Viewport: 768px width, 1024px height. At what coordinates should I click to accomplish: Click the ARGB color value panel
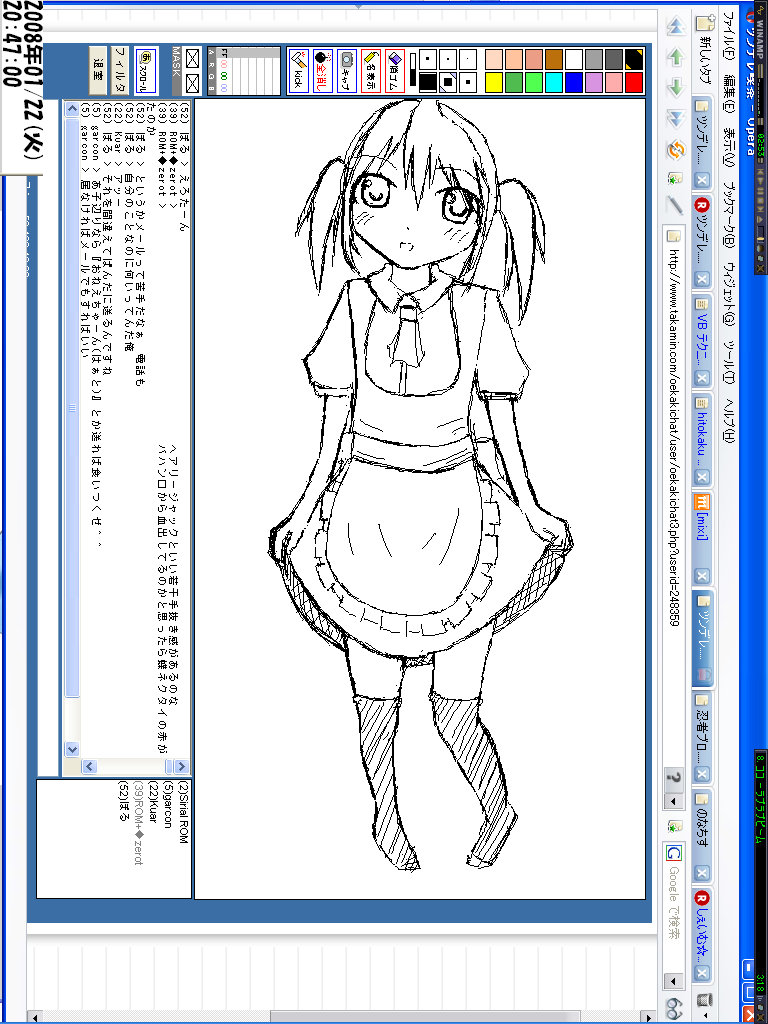[x=244, y=71]
